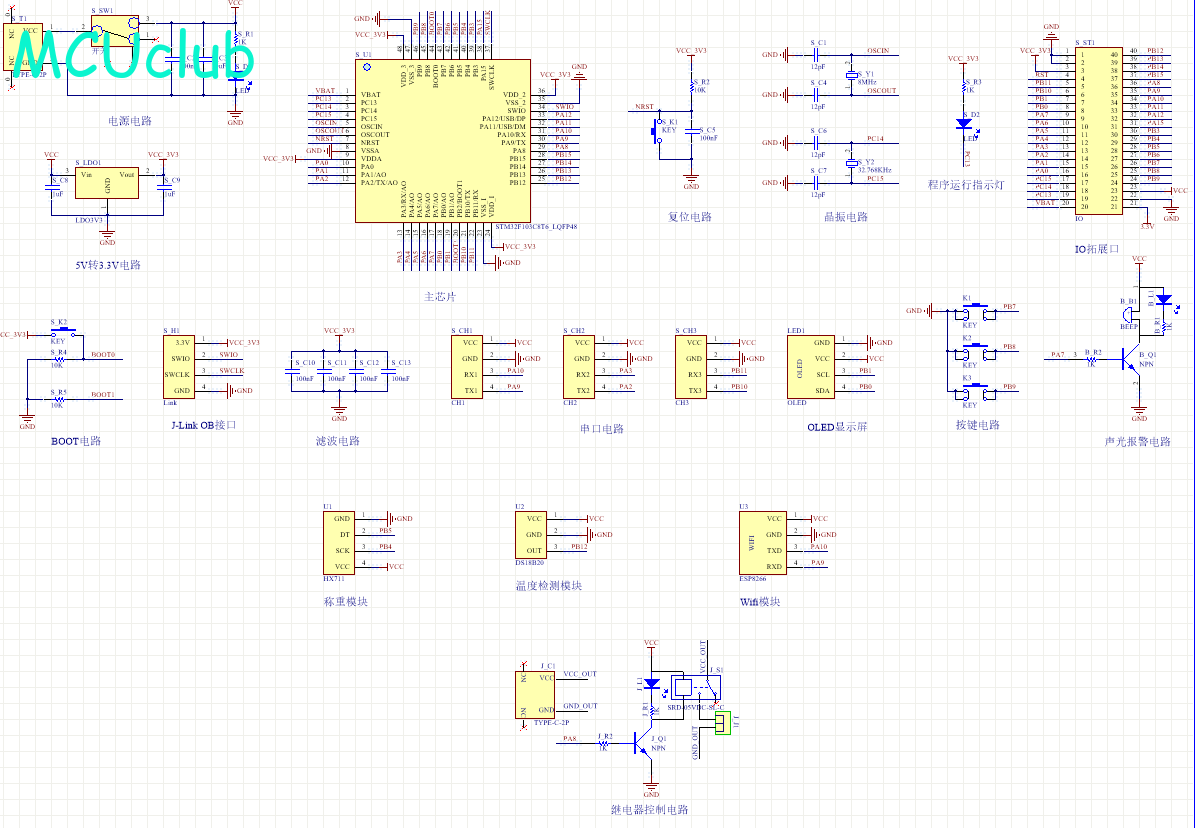
Task: Select the S_LDO1 voltage regulator component
Action: point(107,183)
